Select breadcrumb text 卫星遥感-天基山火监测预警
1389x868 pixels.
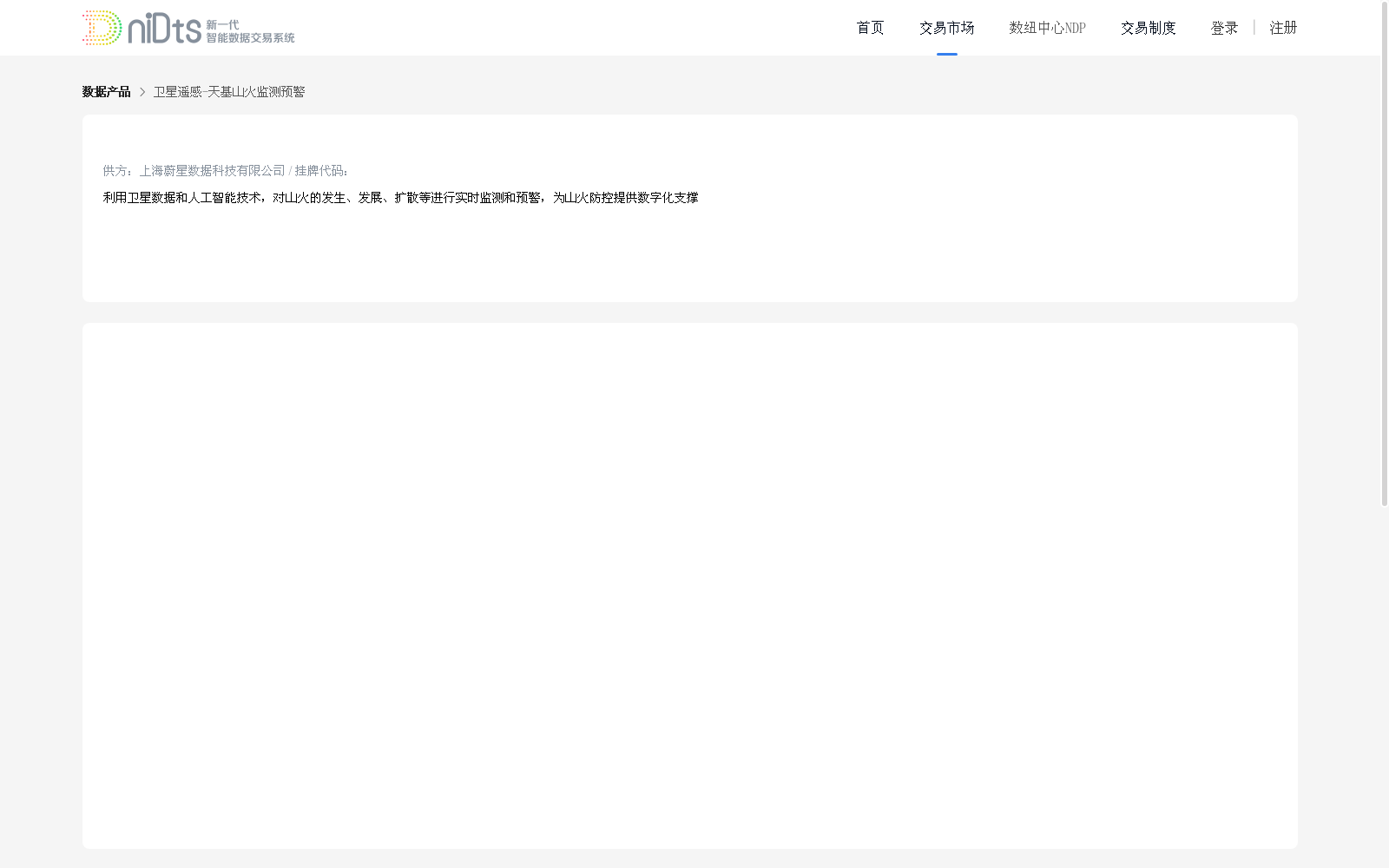tap(229, 92)
